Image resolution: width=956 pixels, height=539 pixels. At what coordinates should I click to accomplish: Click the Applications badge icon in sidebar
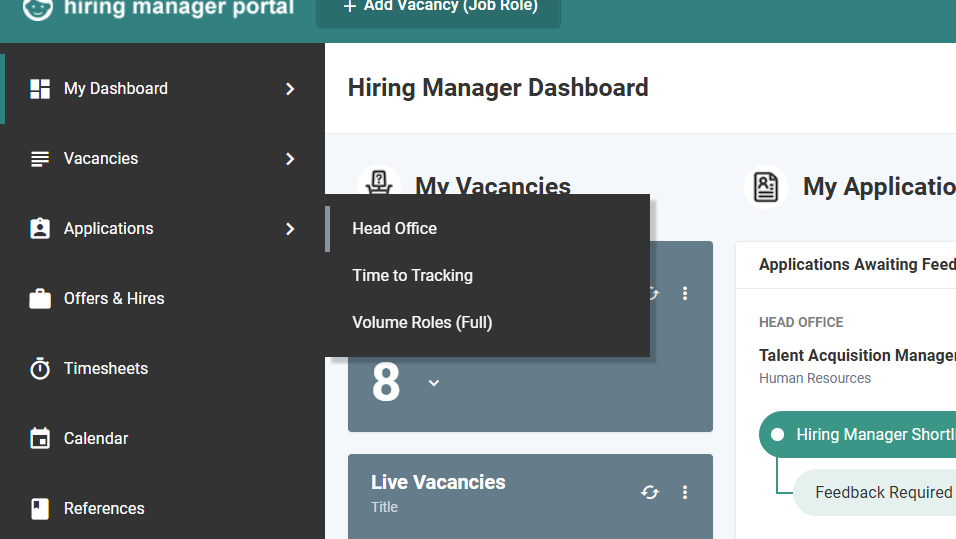click(40, 229)
